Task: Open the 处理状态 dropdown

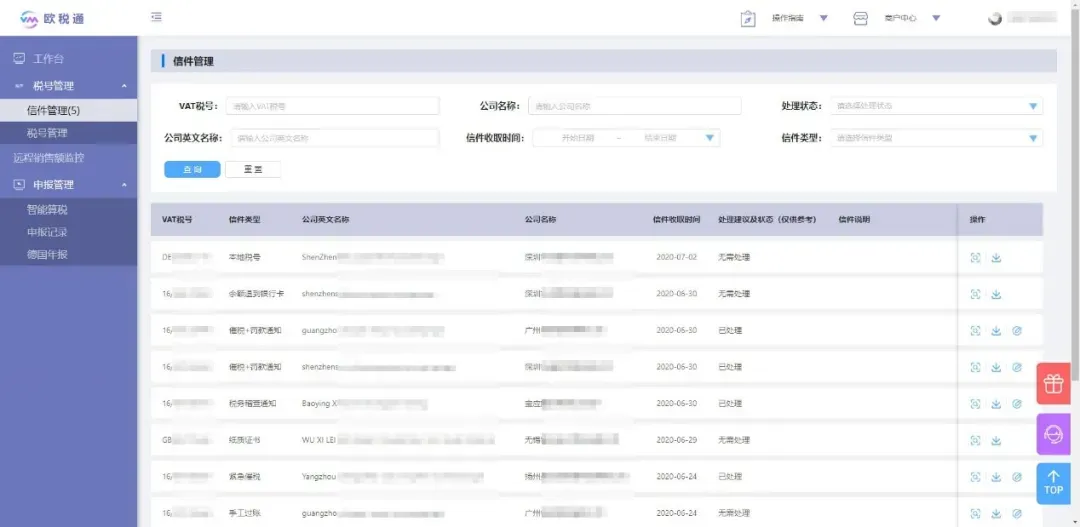Action: point(937,106)
